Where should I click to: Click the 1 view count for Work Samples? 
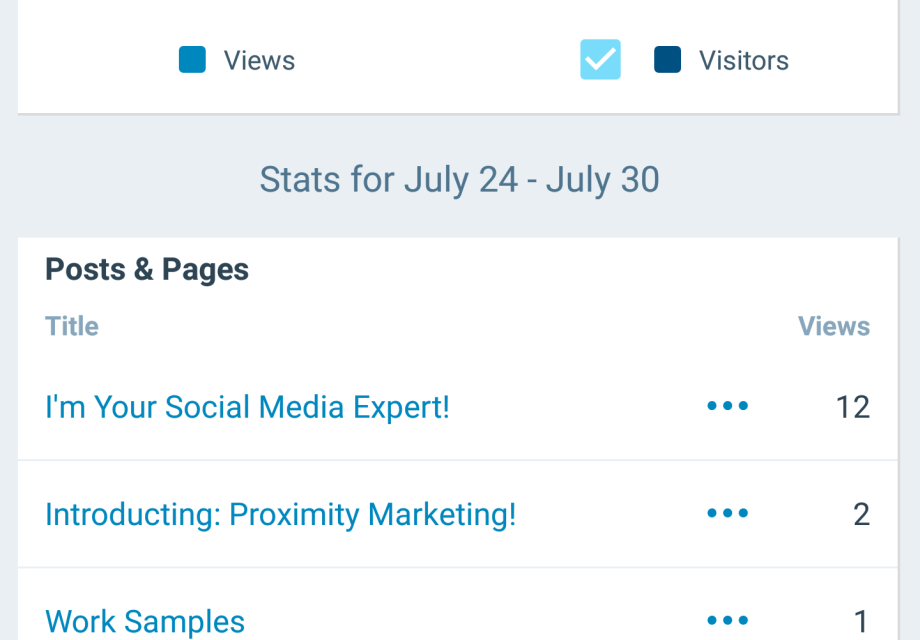pyautogui.click(x=861, y=621)
